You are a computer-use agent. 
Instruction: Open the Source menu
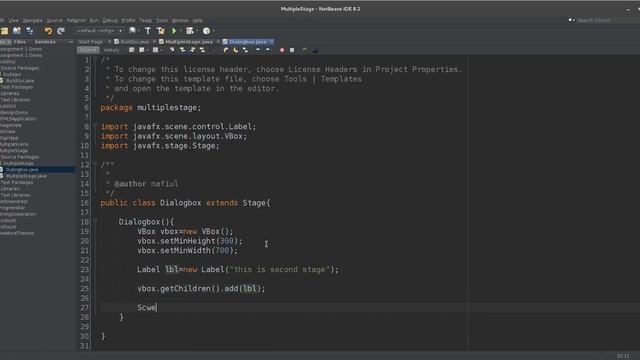(x=54, y=20)
